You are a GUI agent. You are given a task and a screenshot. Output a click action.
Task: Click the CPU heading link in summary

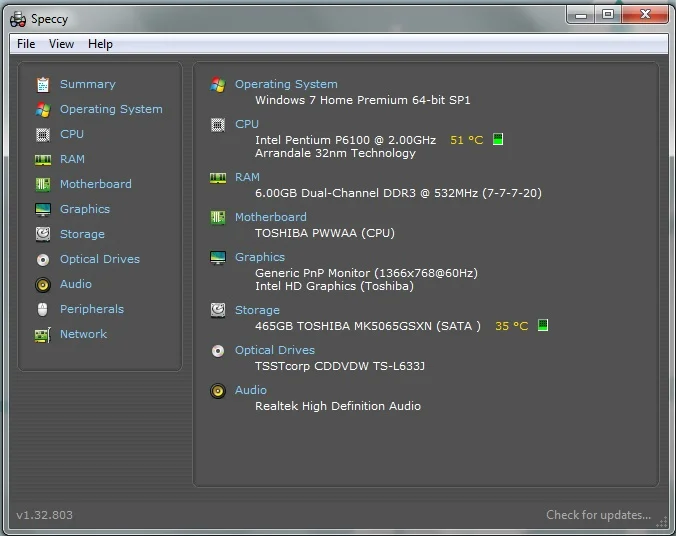tap(247, 124)
